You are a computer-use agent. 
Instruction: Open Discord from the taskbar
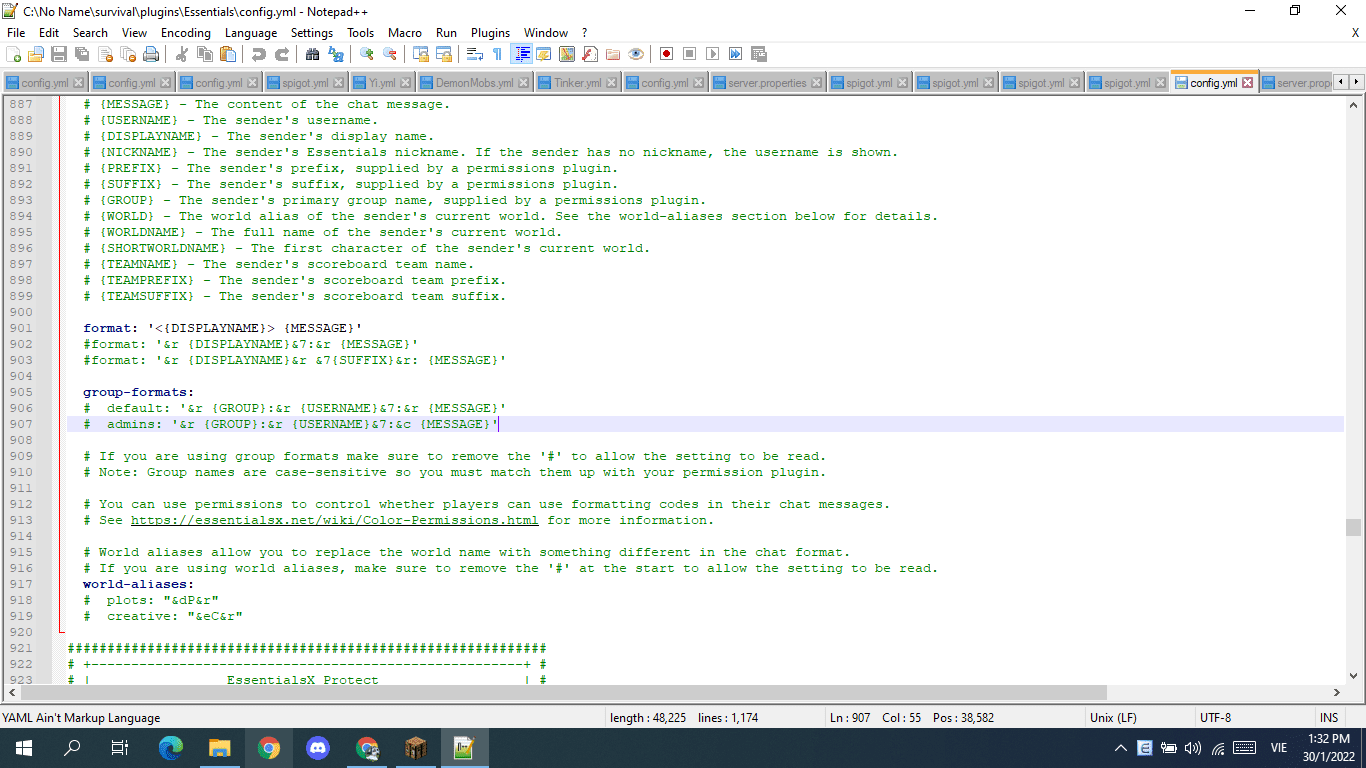[x=318, y=748]
